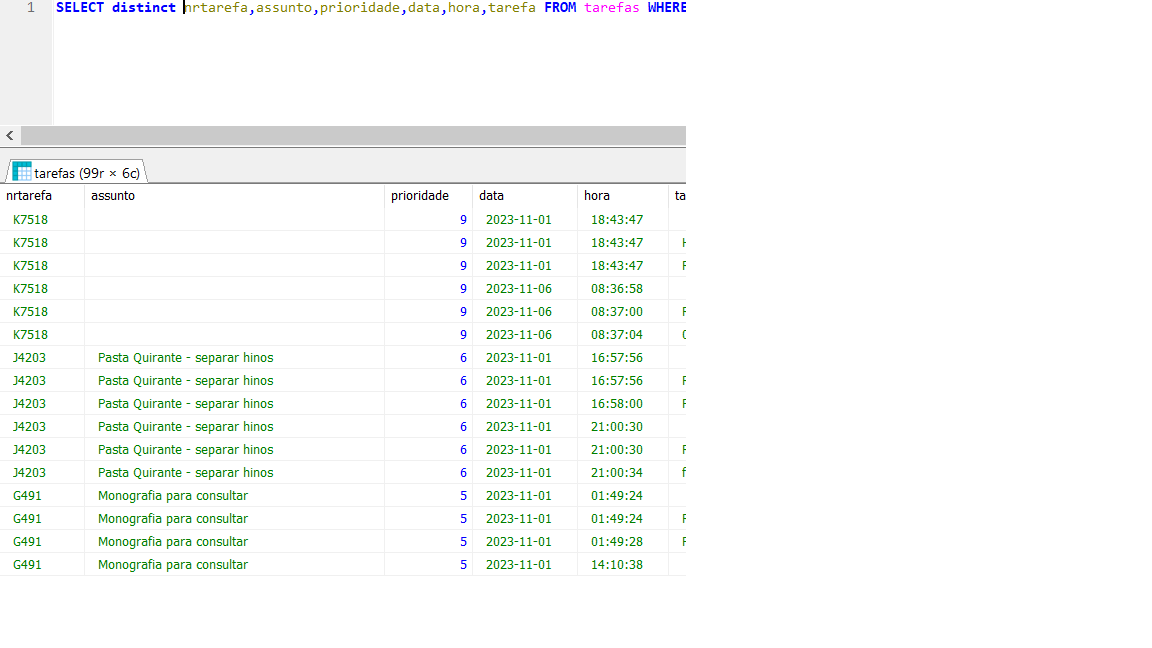Image resolution: width=1152 pixels, height=648 pixels.
Task: Select the hora cell showing 08:36:58
Action: click(x=616, y=289)
